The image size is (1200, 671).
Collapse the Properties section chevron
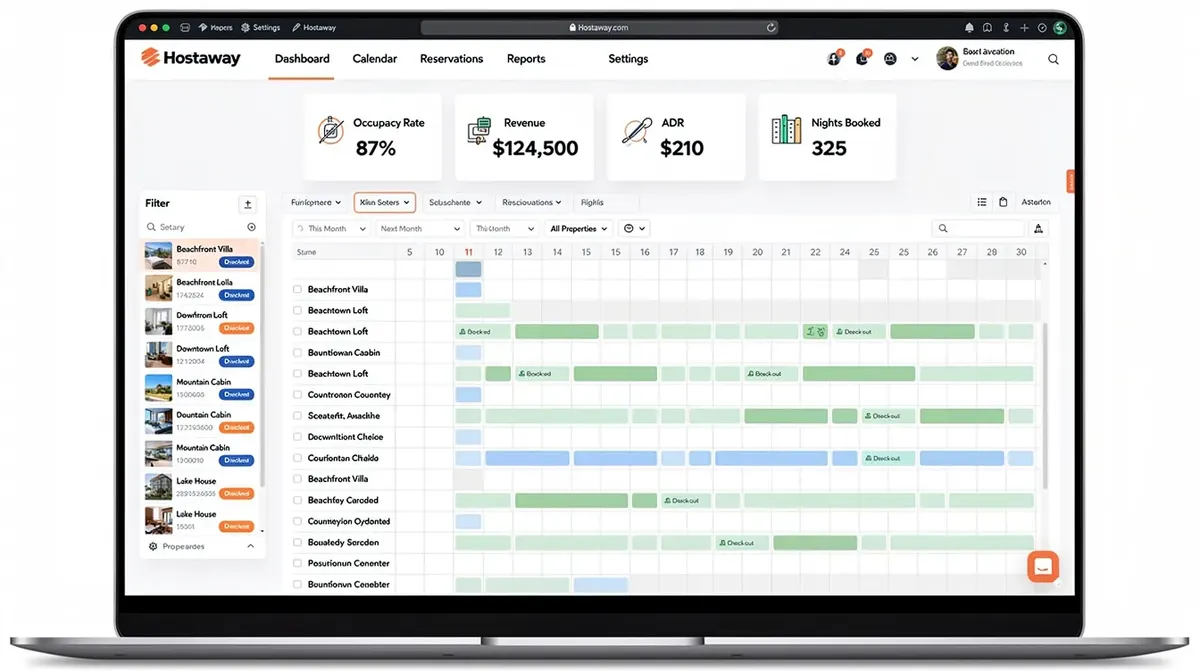click(250, 546)
